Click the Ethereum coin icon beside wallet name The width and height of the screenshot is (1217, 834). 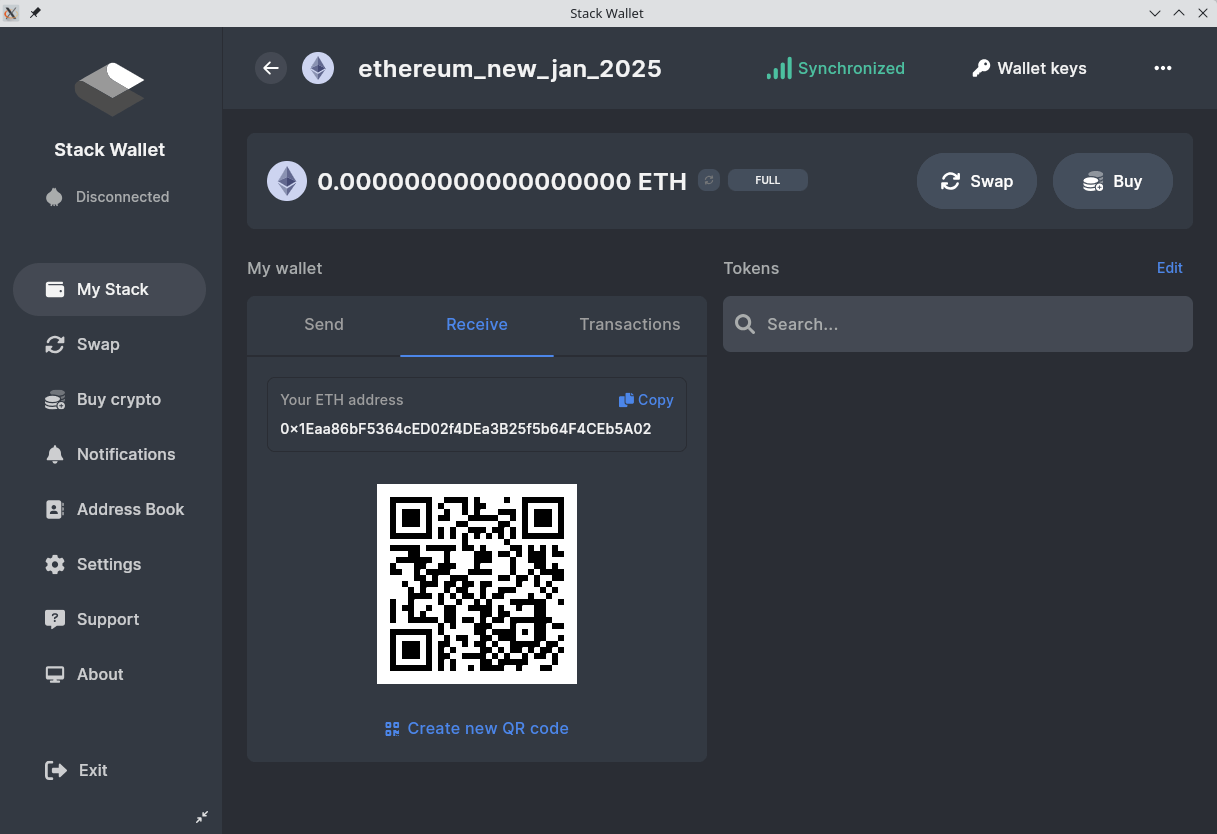click(x=318, y=68)
